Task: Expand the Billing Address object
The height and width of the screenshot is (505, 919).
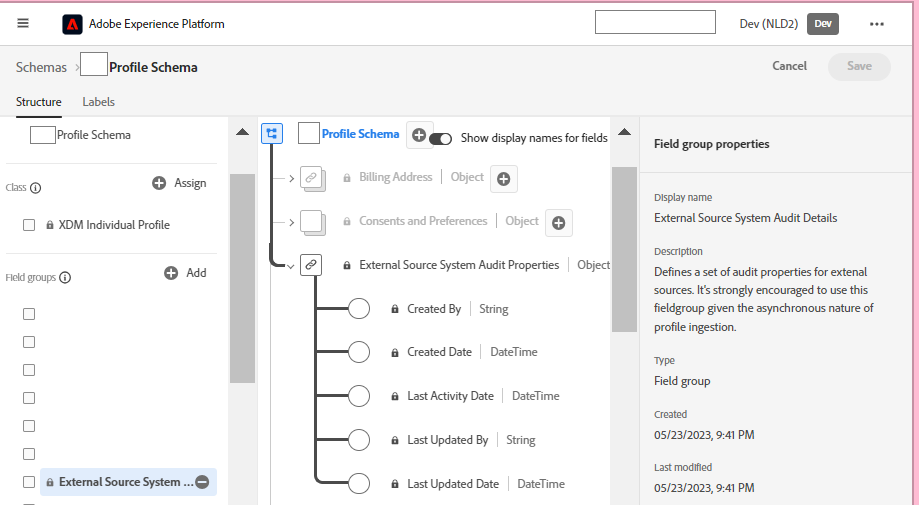Action: 292,178
